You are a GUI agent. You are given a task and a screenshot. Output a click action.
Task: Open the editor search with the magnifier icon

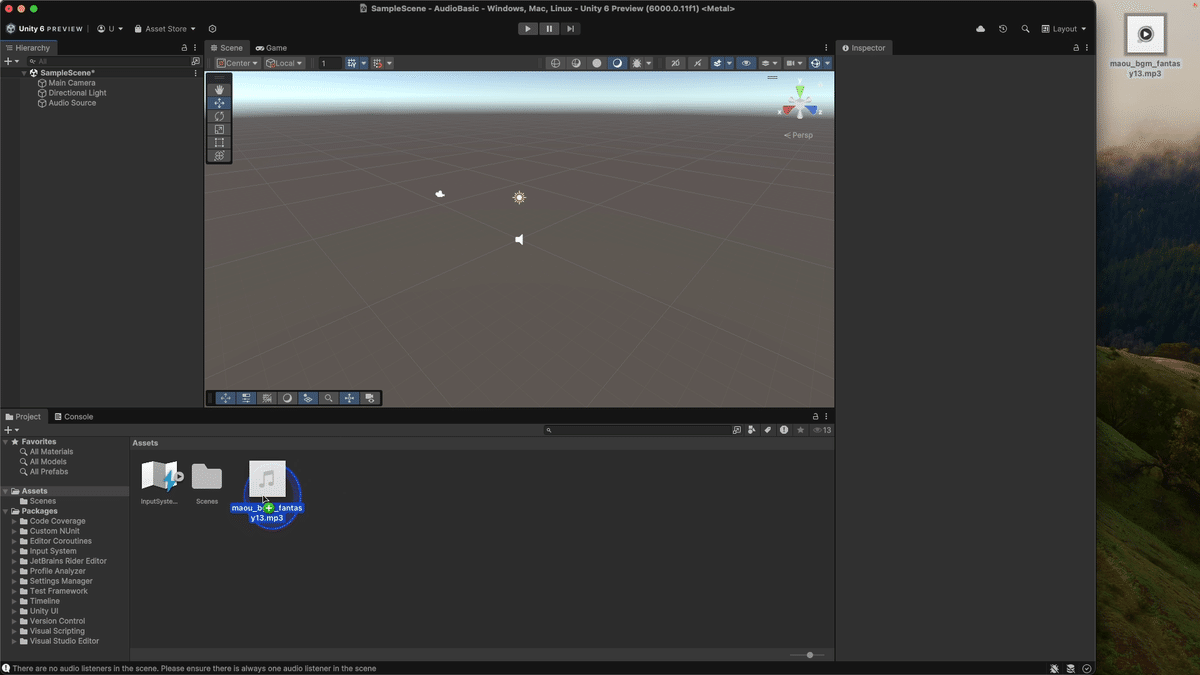(1025, 29)
